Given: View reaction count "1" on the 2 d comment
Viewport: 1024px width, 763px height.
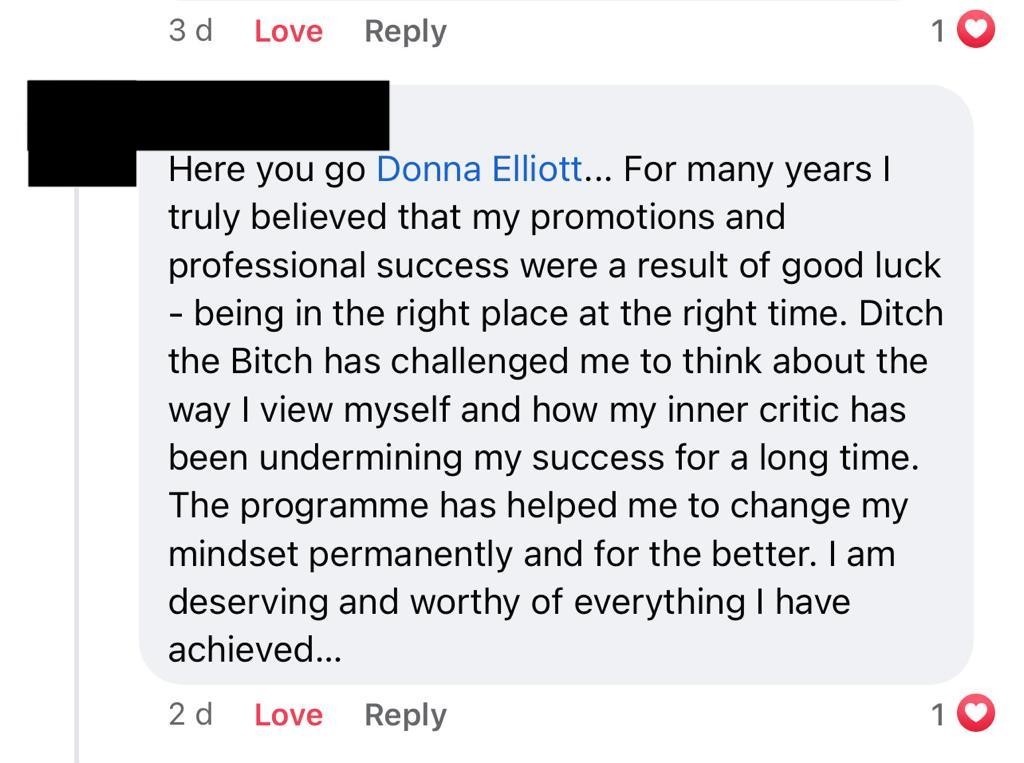Looking at the screenshot, I should 938,715.
